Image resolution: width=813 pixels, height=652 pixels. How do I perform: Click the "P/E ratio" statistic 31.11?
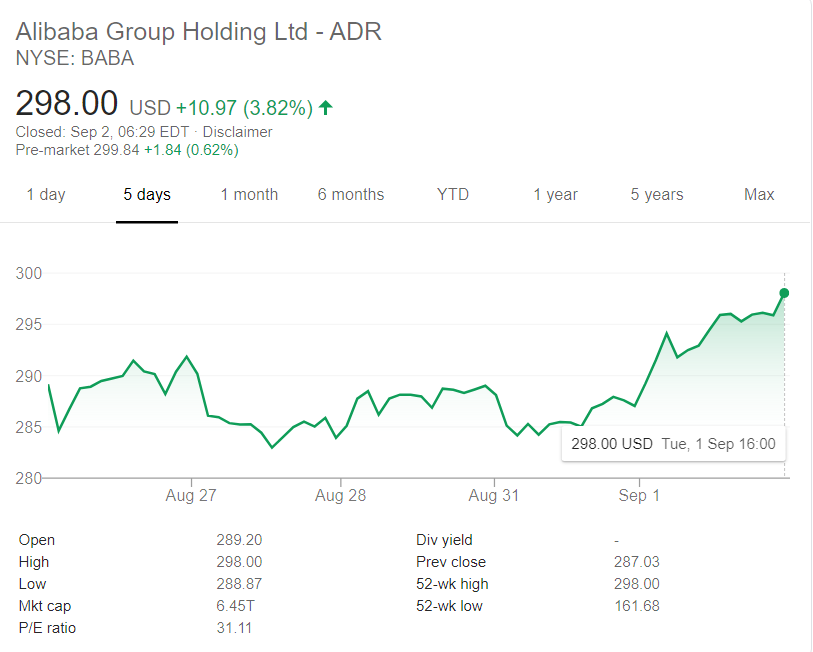(232, 627)
